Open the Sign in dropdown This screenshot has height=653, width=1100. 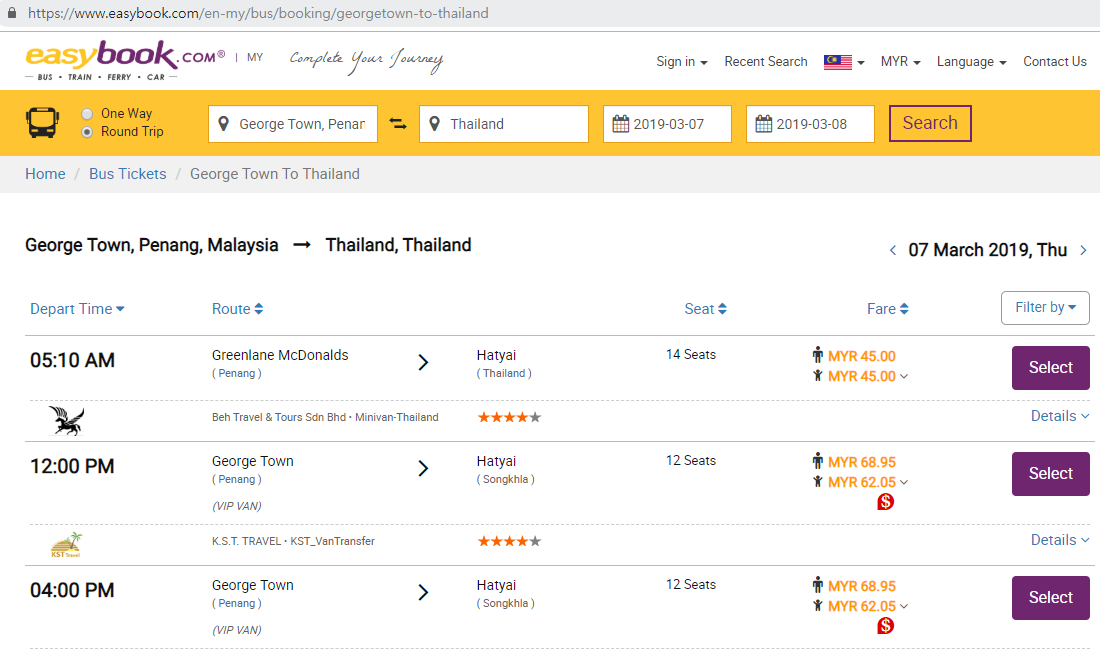[682, 62]
